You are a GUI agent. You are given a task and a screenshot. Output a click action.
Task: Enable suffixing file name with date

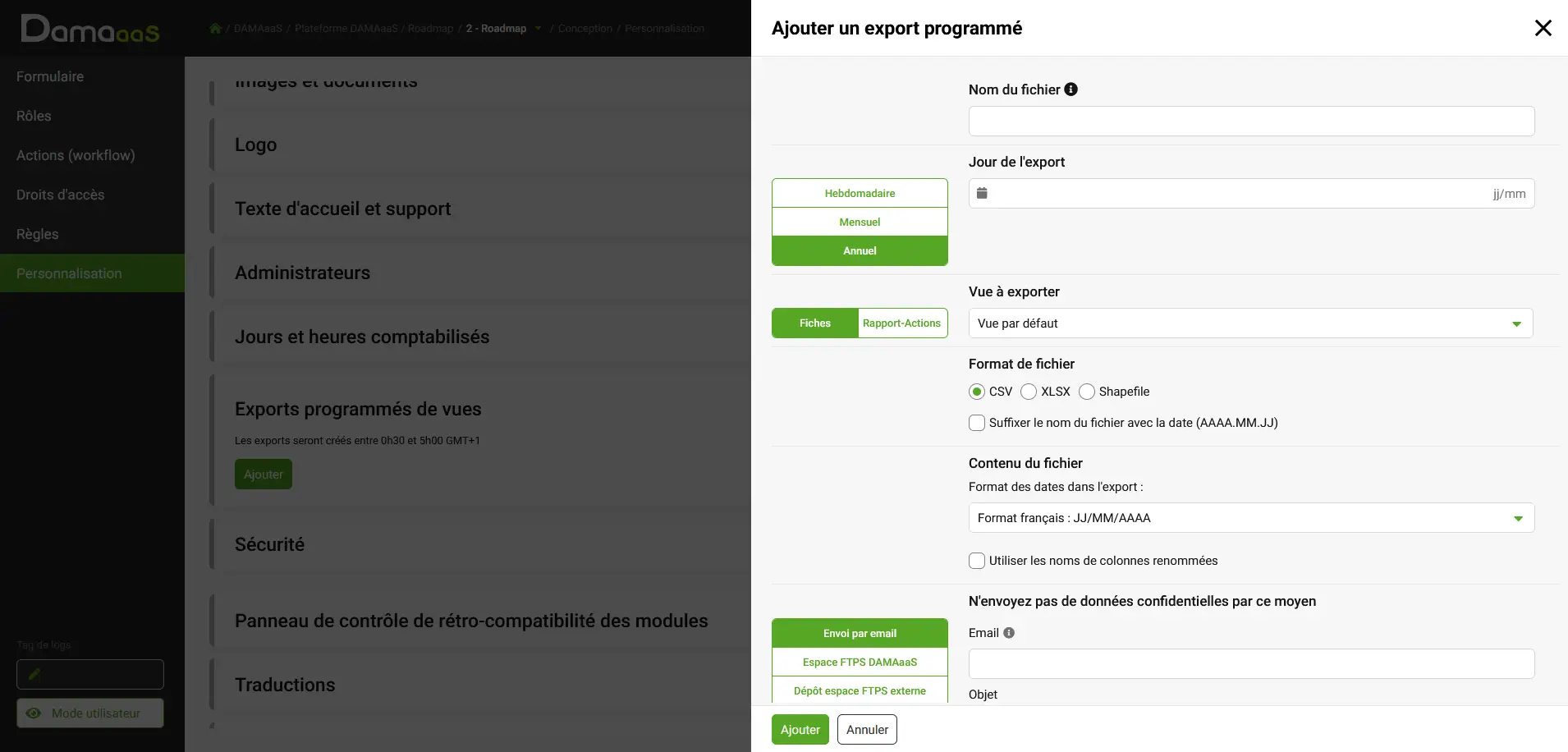pyautogui.click(x=977, y=423)
